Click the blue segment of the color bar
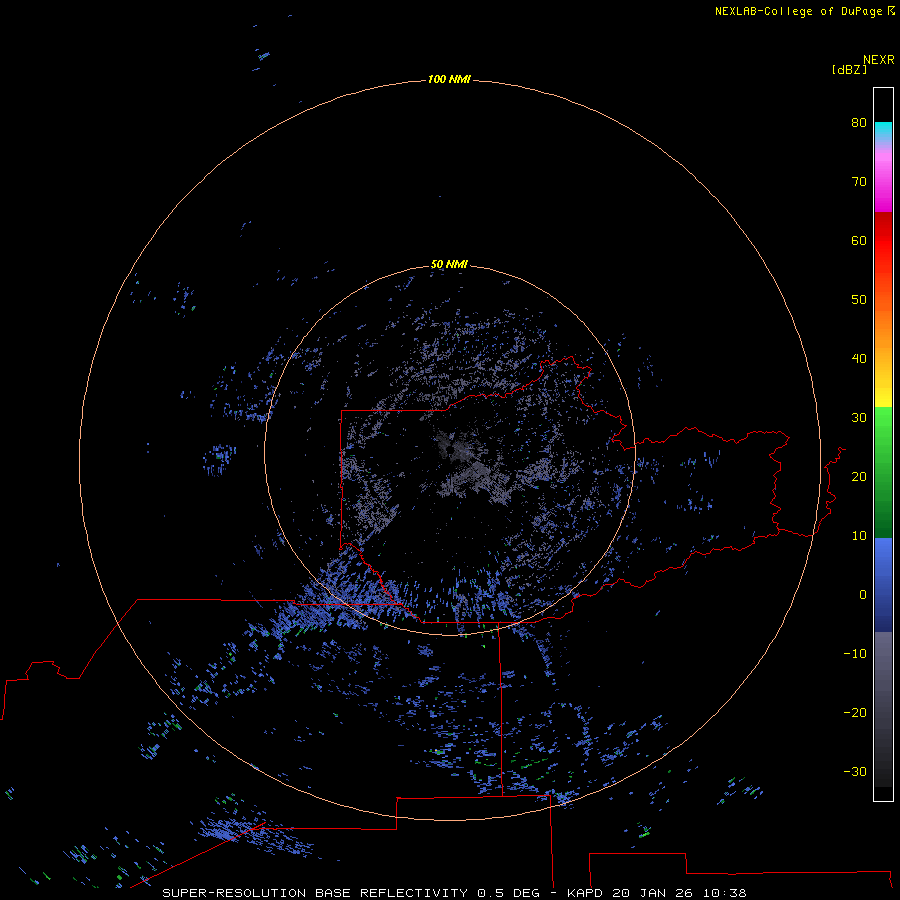This screenshot has width=900, height=900. 883,584
